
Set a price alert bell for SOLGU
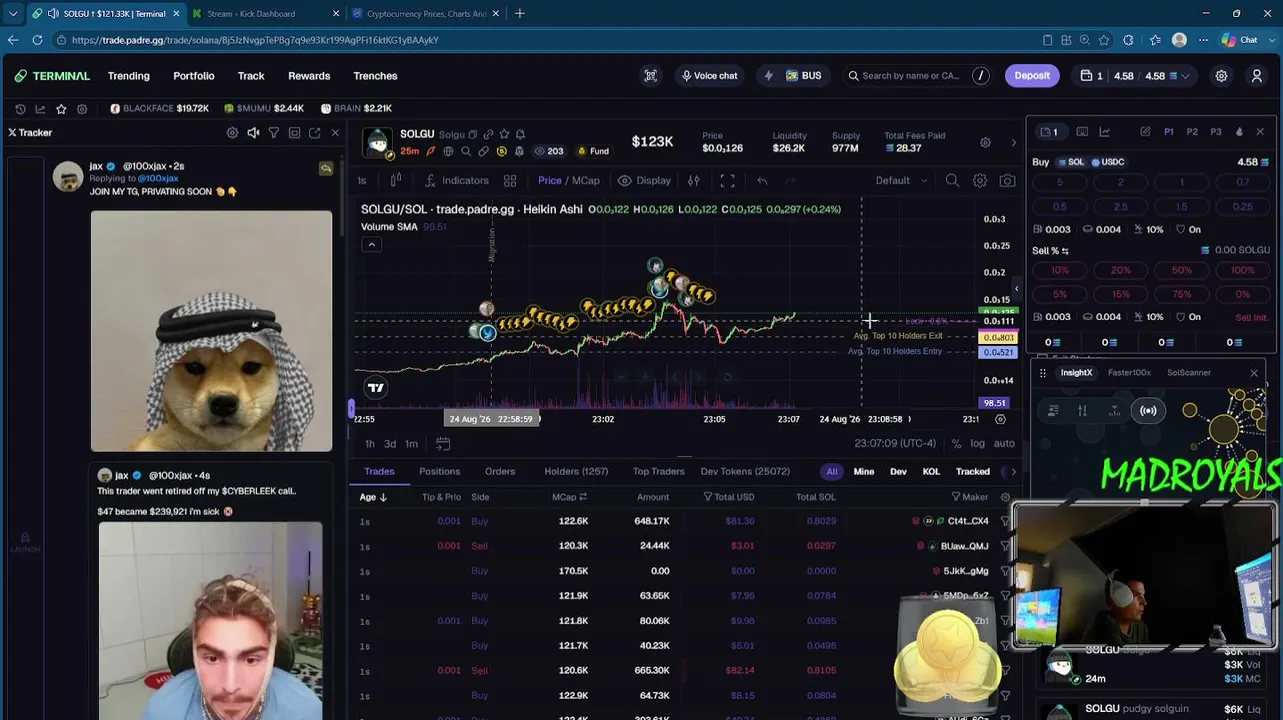(520, 134)
